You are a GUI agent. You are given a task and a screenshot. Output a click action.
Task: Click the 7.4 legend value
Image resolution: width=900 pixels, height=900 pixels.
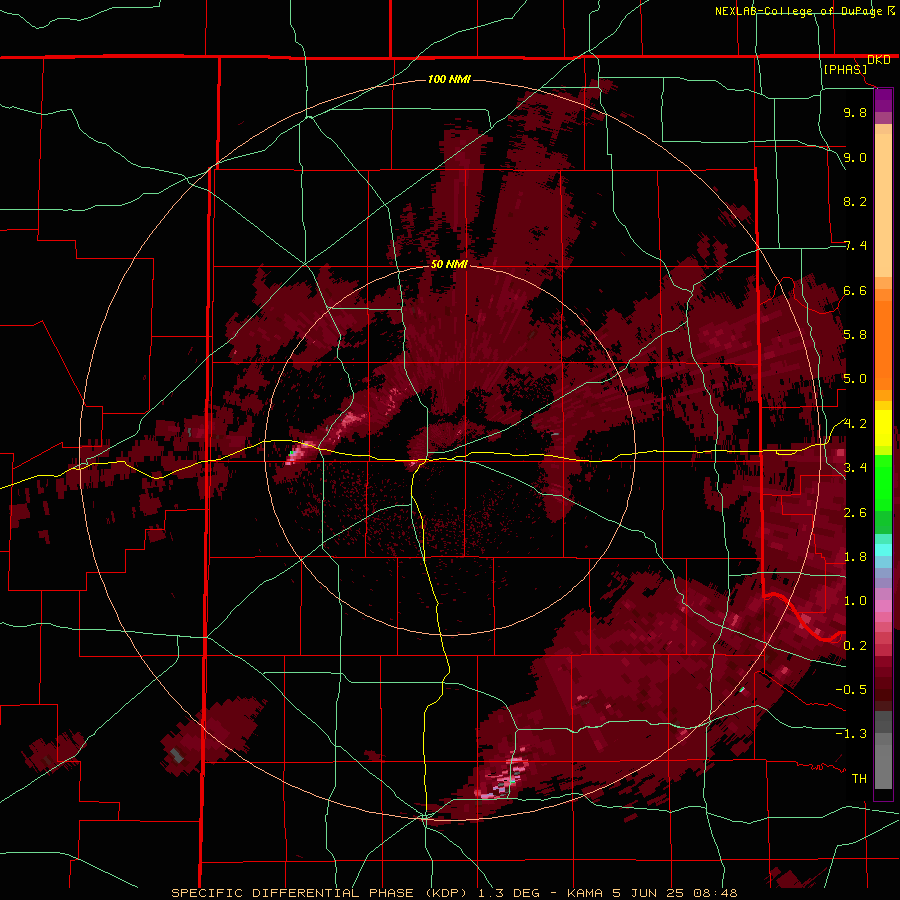(x=855, y=246)
